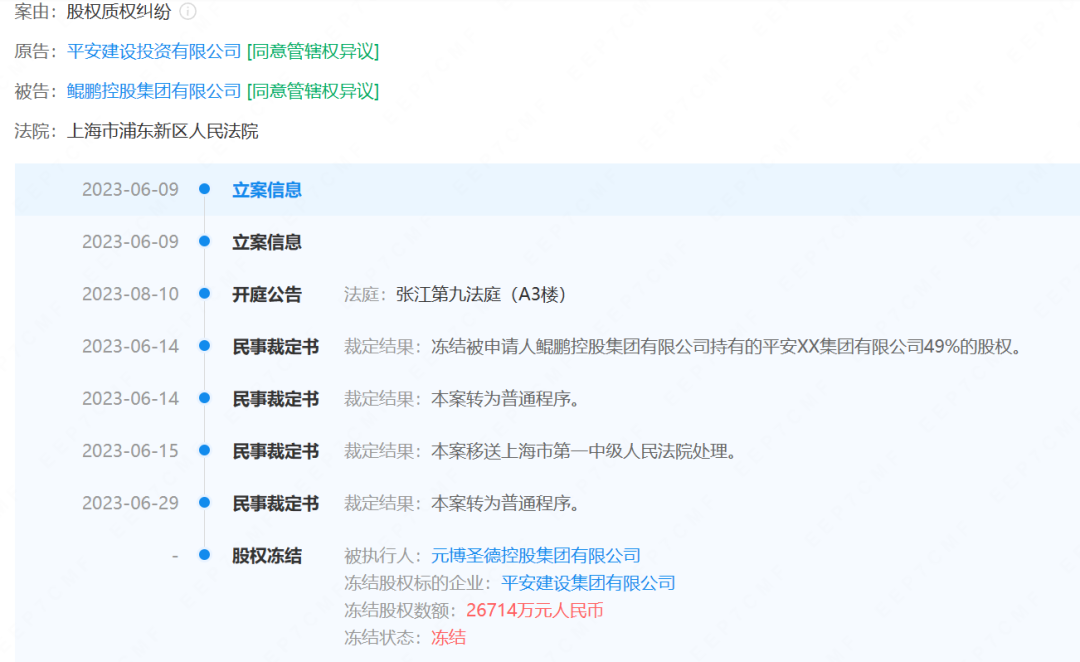Click the ruling text about freezing 49% equity
This screenshot has height=662, width=1080.
pyautogui.click(x=726, y=346)
